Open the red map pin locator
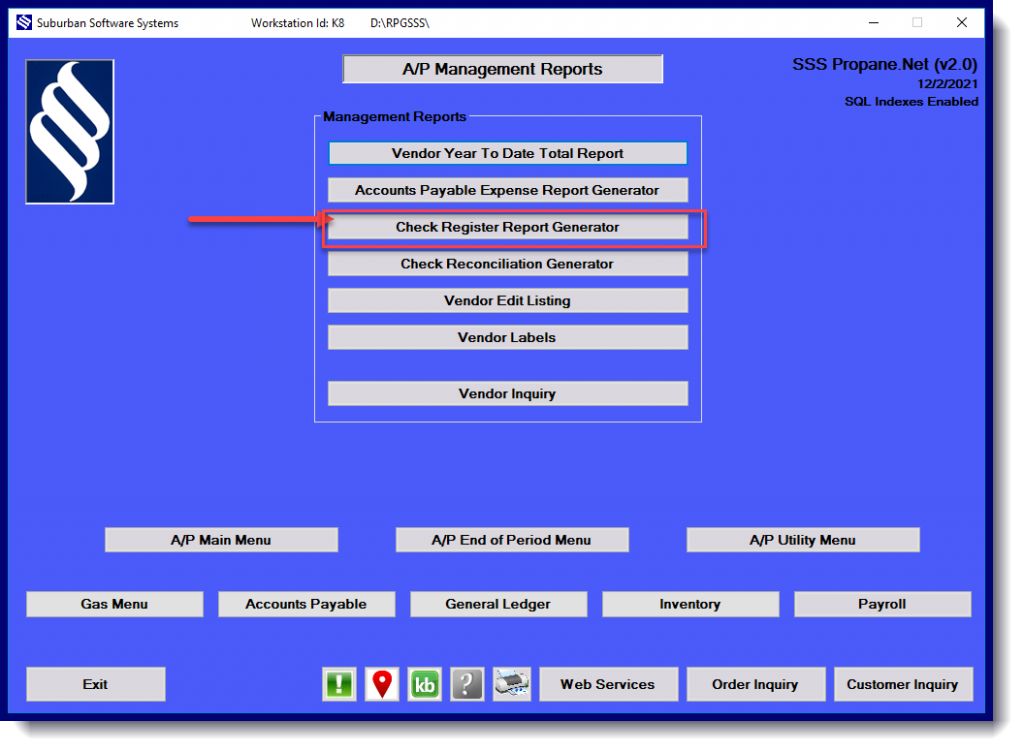Viewport: 1024px width, 752px height. (382, 684)
